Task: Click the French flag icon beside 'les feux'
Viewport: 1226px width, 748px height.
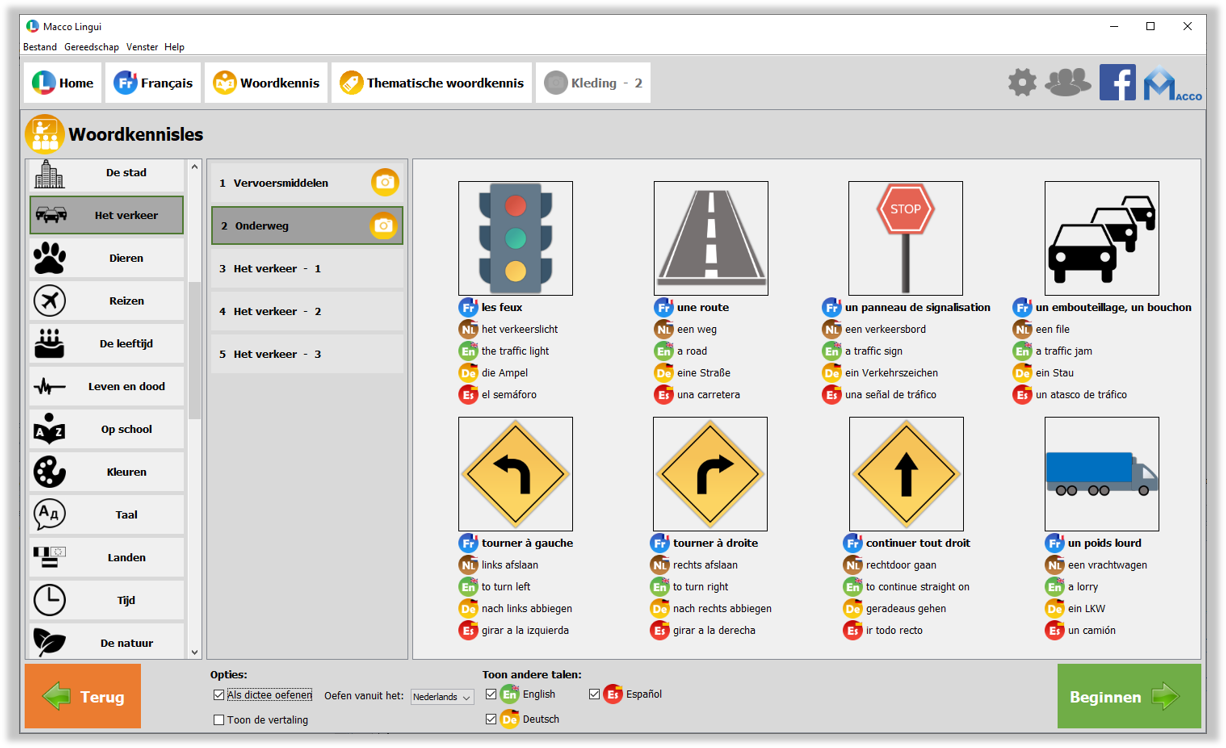Action: [468, 307]
